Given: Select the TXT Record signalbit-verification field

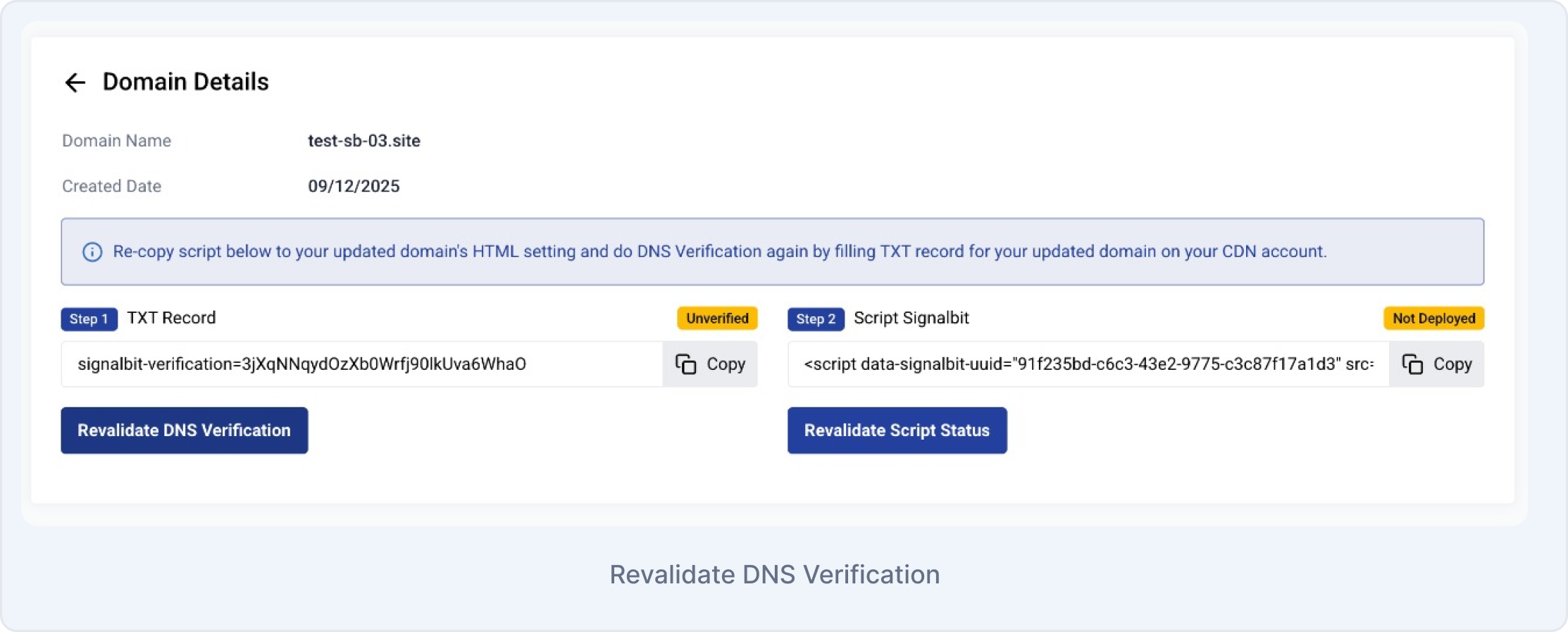Looking at the screenshot, I should point(362,364).
